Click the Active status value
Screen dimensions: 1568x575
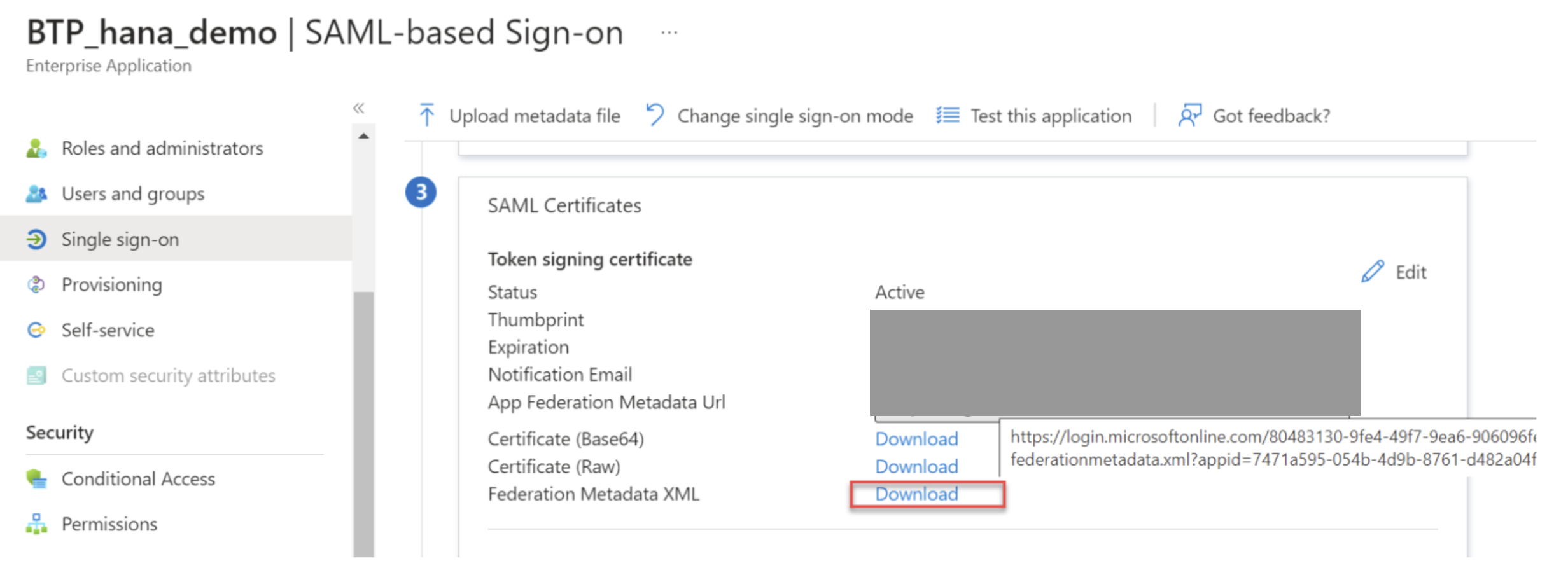899,293
